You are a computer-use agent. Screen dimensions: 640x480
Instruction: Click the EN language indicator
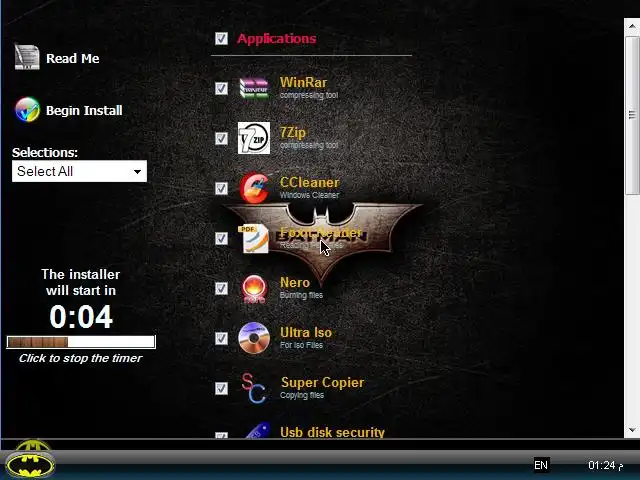point(541,465)
